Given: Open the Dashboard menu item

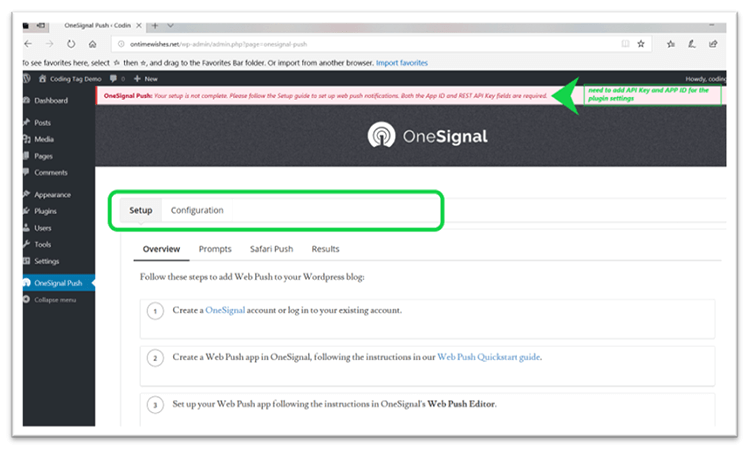Looking at the screenshot, I should click(51, 100).
